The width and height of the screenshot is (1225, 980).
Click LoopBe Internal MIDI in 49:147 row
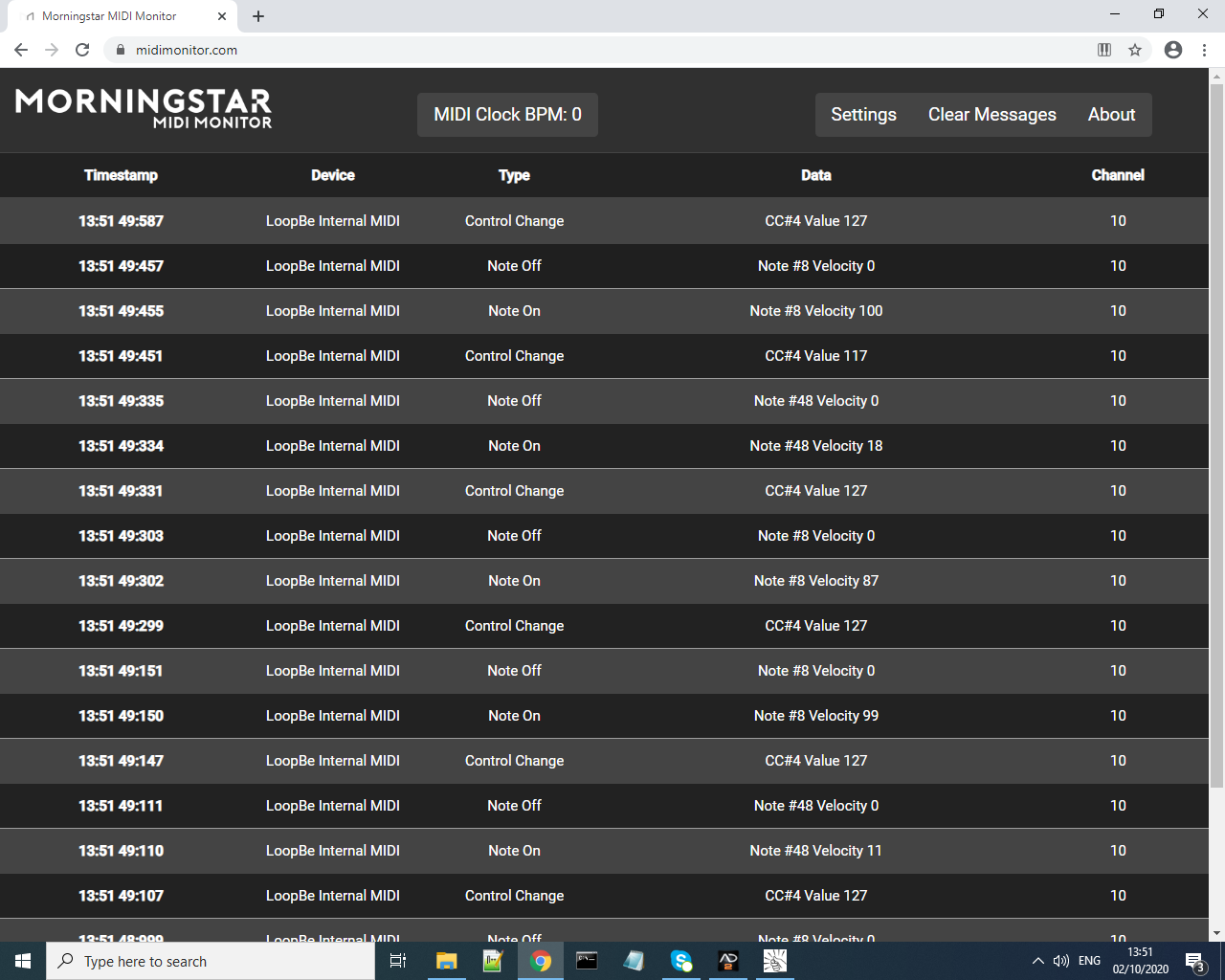click(x=333, y=761)
